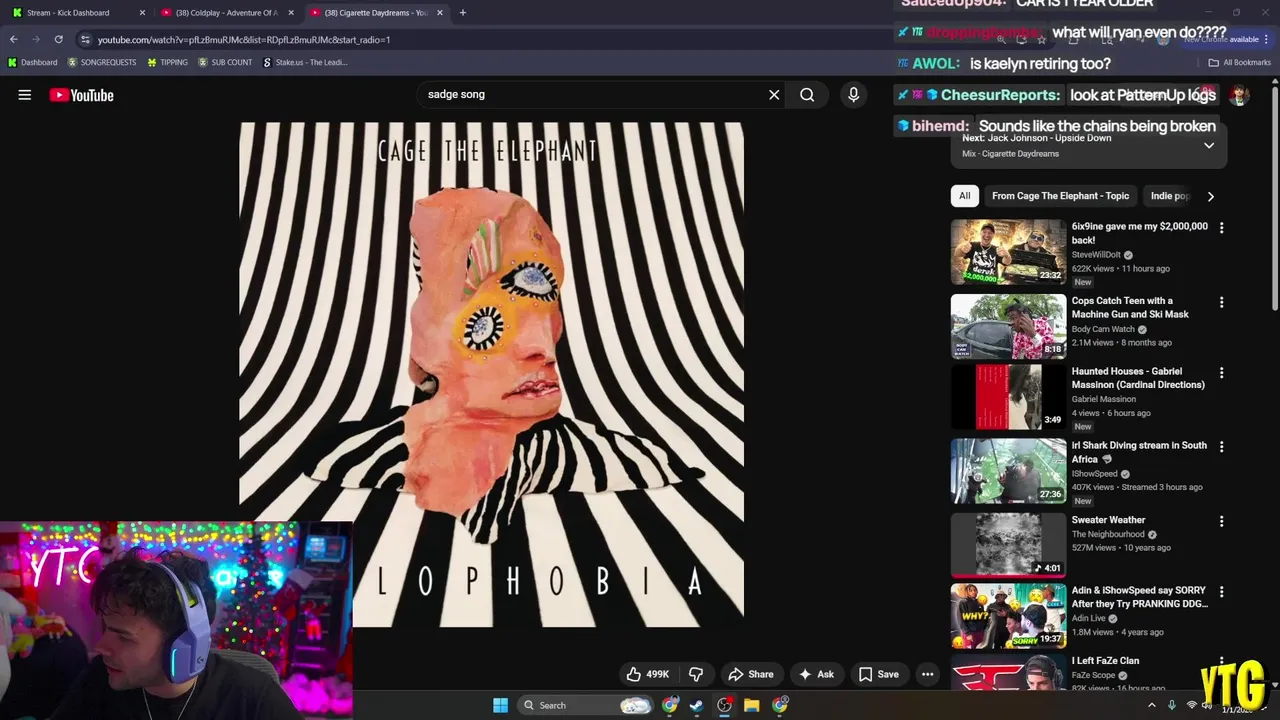Open the SUB COUNT bookmark
Screen dimensions: 1280x720
225,62
